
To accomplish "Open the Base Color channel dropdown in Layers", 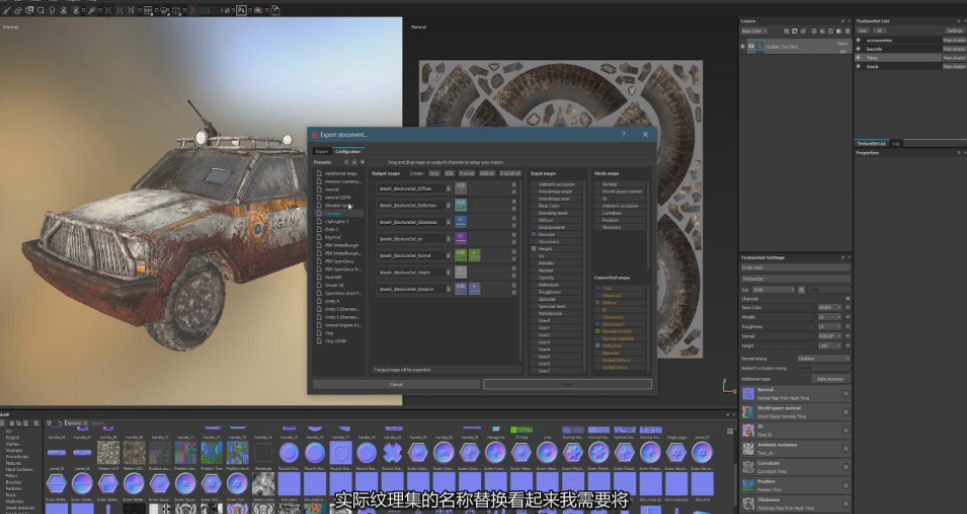I will [756, 31].
